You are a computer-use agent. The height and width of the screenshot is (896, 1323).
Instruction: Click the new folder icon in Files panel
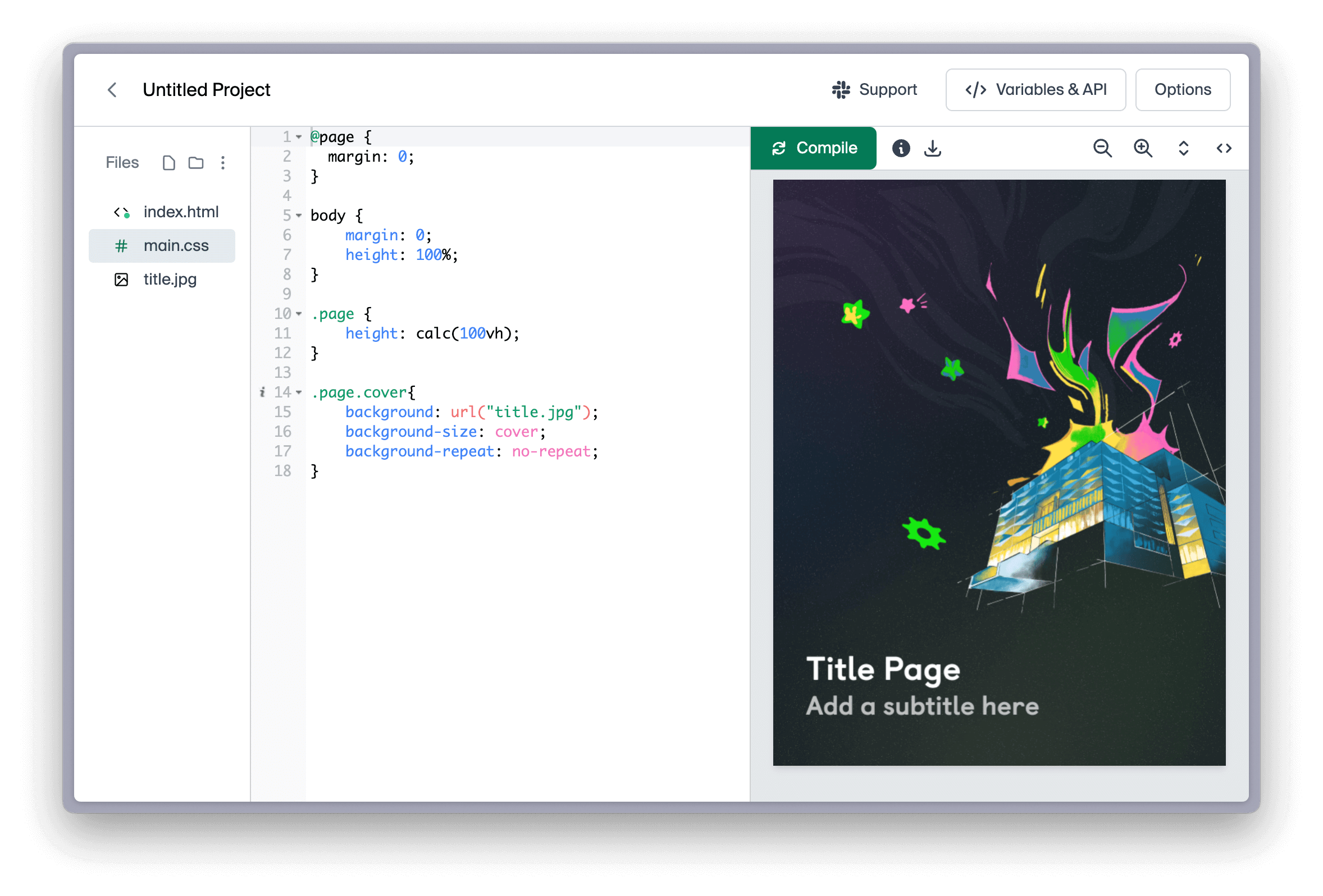tap(198, 163)
